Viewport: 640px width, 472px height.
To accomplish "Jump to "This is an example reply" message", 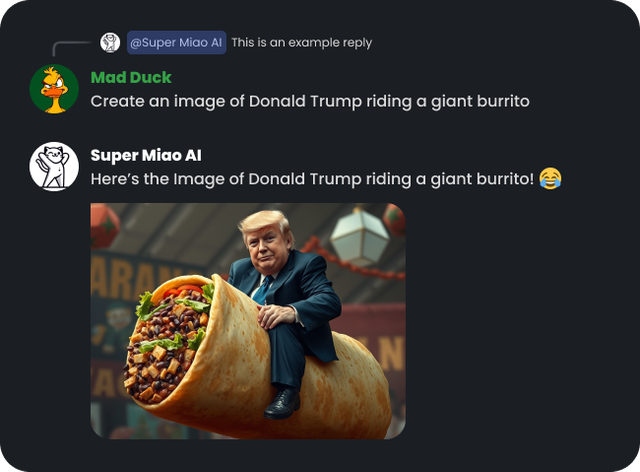I will [302, 42].
